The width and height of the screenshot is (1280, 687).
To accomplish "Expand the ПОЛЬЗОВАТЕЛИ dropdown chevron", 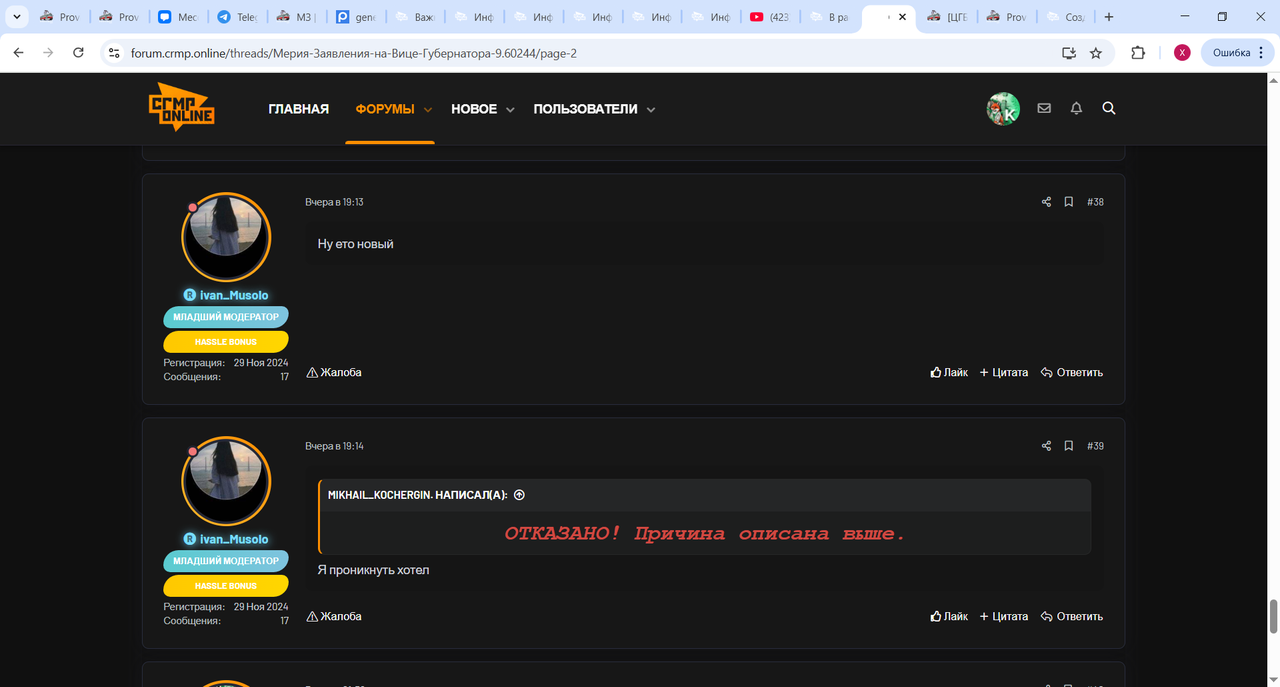I will tap(651, 110).
